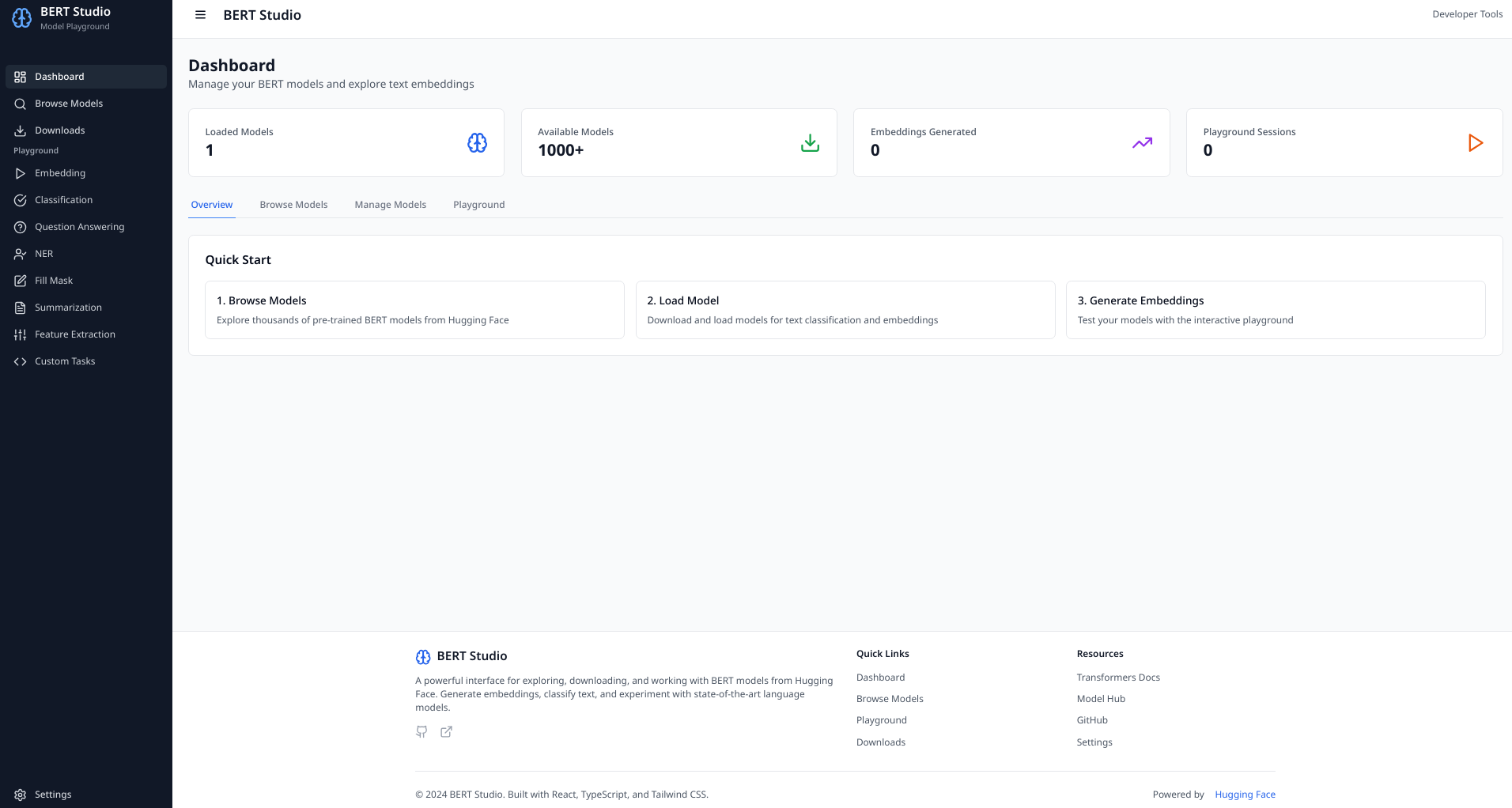Follow the Downloads footer quick link

click(x=881, y=742)
